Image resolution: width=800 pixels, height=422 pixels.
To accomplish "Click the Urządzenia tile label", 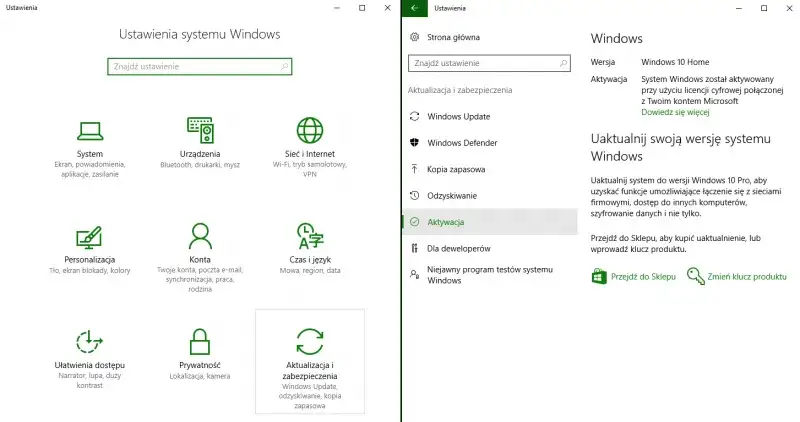I will coord(200,154).
